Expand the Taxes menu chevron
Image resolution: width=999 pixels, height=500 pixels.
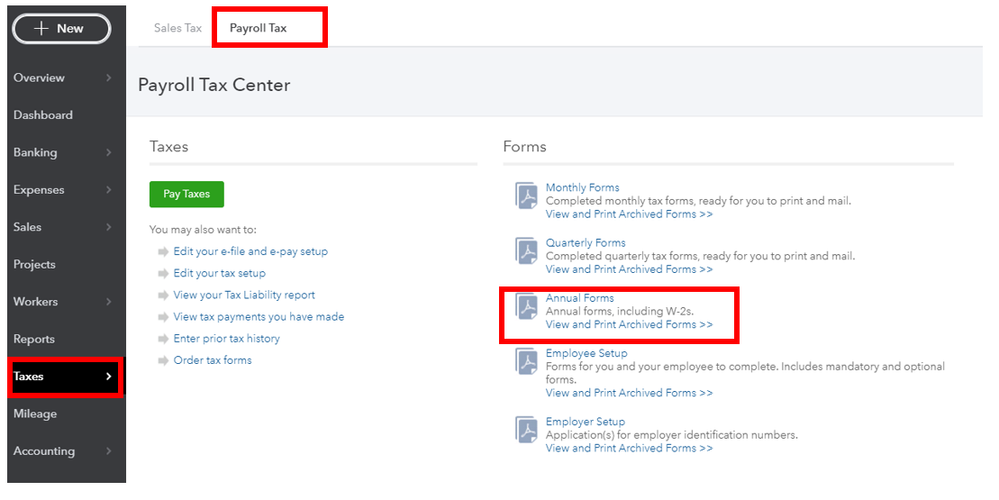coord(108,376)
